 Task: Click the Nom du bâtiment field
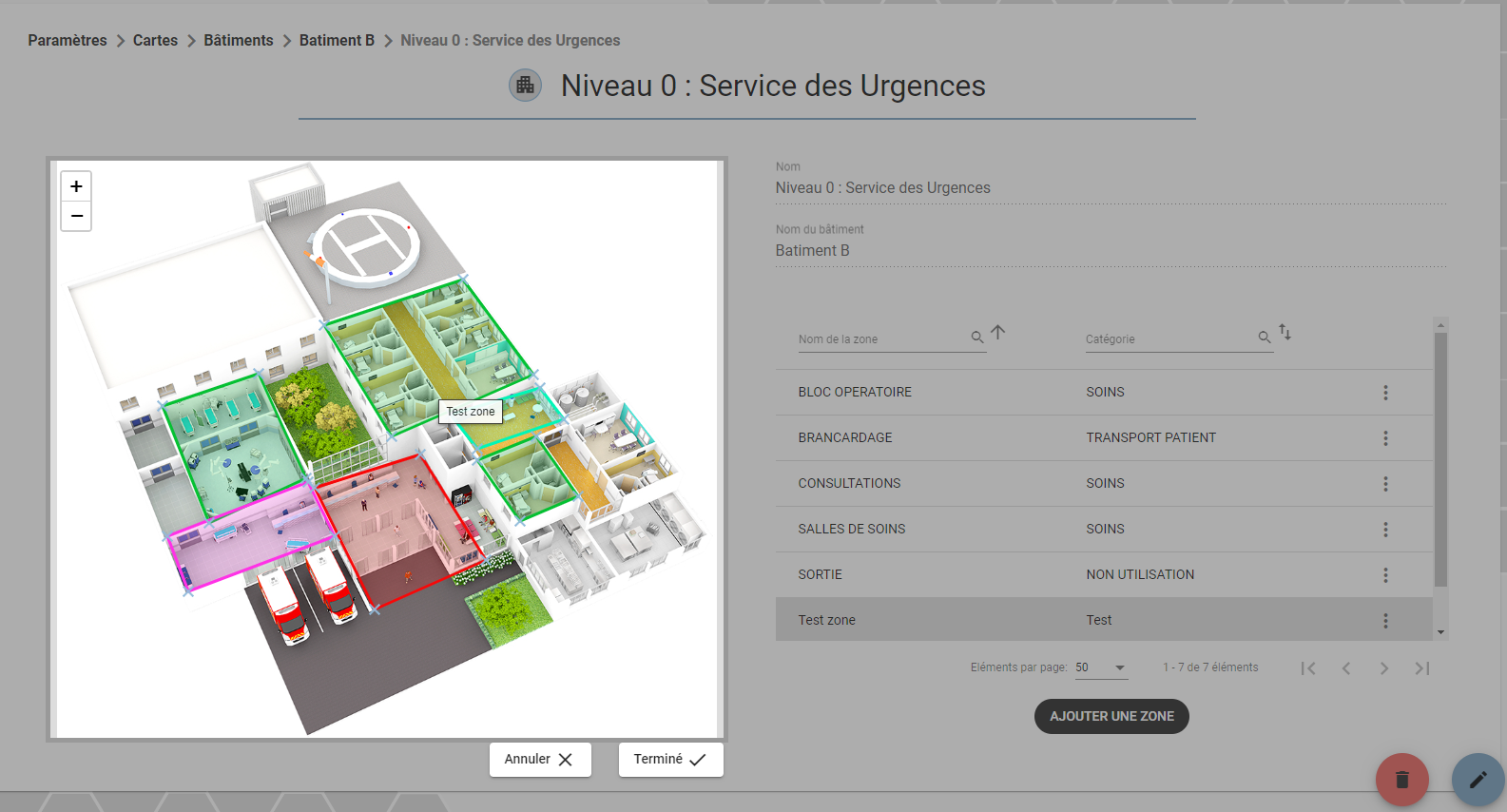pos(1111,251)
